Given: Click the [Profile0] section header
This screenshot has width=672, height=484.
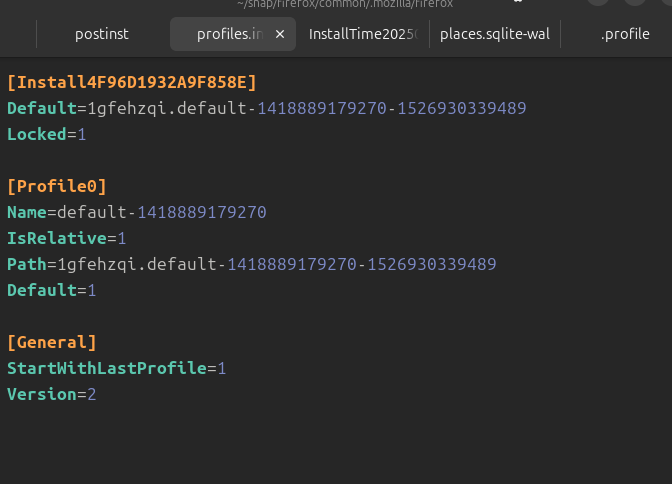Looking at the screenshot, I should tap(57, 186).
